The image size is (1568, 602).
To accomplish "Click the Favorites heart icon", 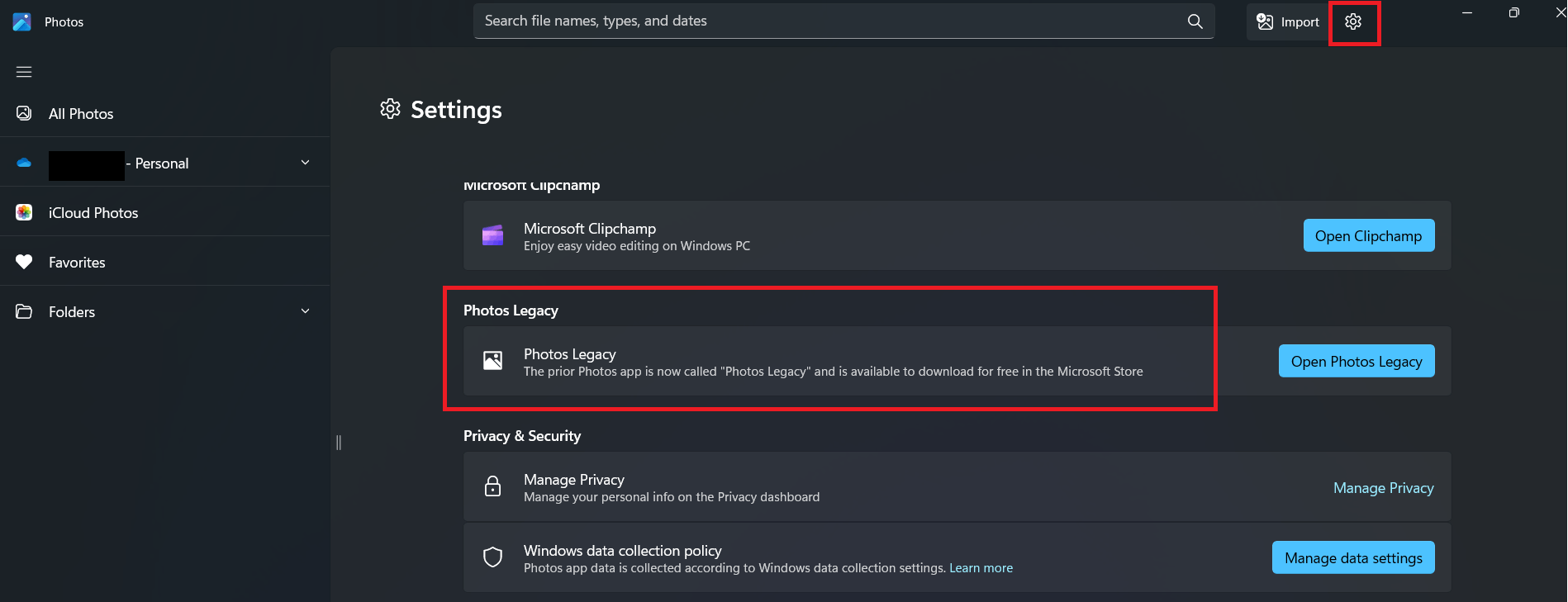I will coord(24,262).
